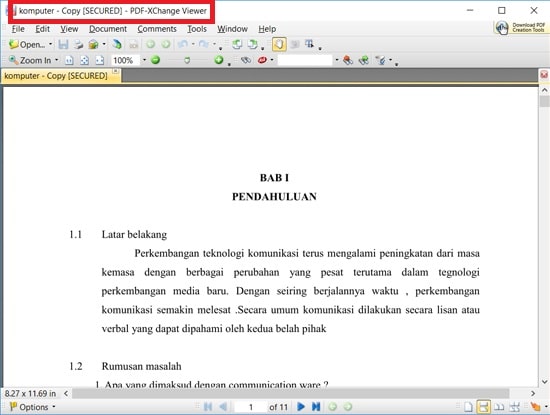The image size is (550, 415).
Task: Expand the Open button dropdown arrow
Action: click(x=51, y=44)
